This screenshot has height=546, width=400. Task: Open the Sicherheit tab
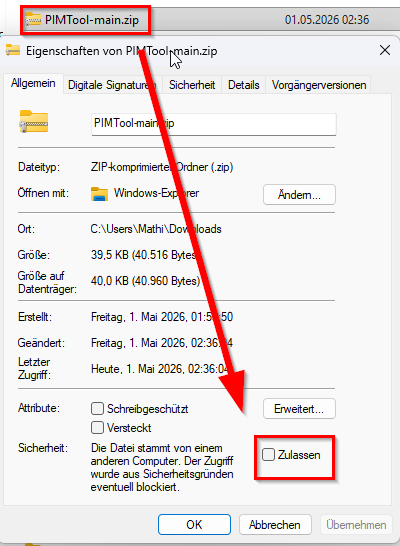[x=192, y=85]
